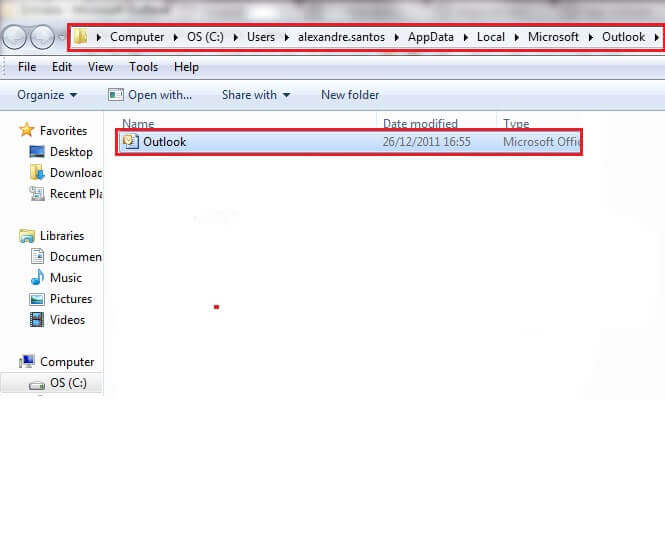665x535 pixels.
Task: Click the Open with program icon
Action: click(116, 95)
